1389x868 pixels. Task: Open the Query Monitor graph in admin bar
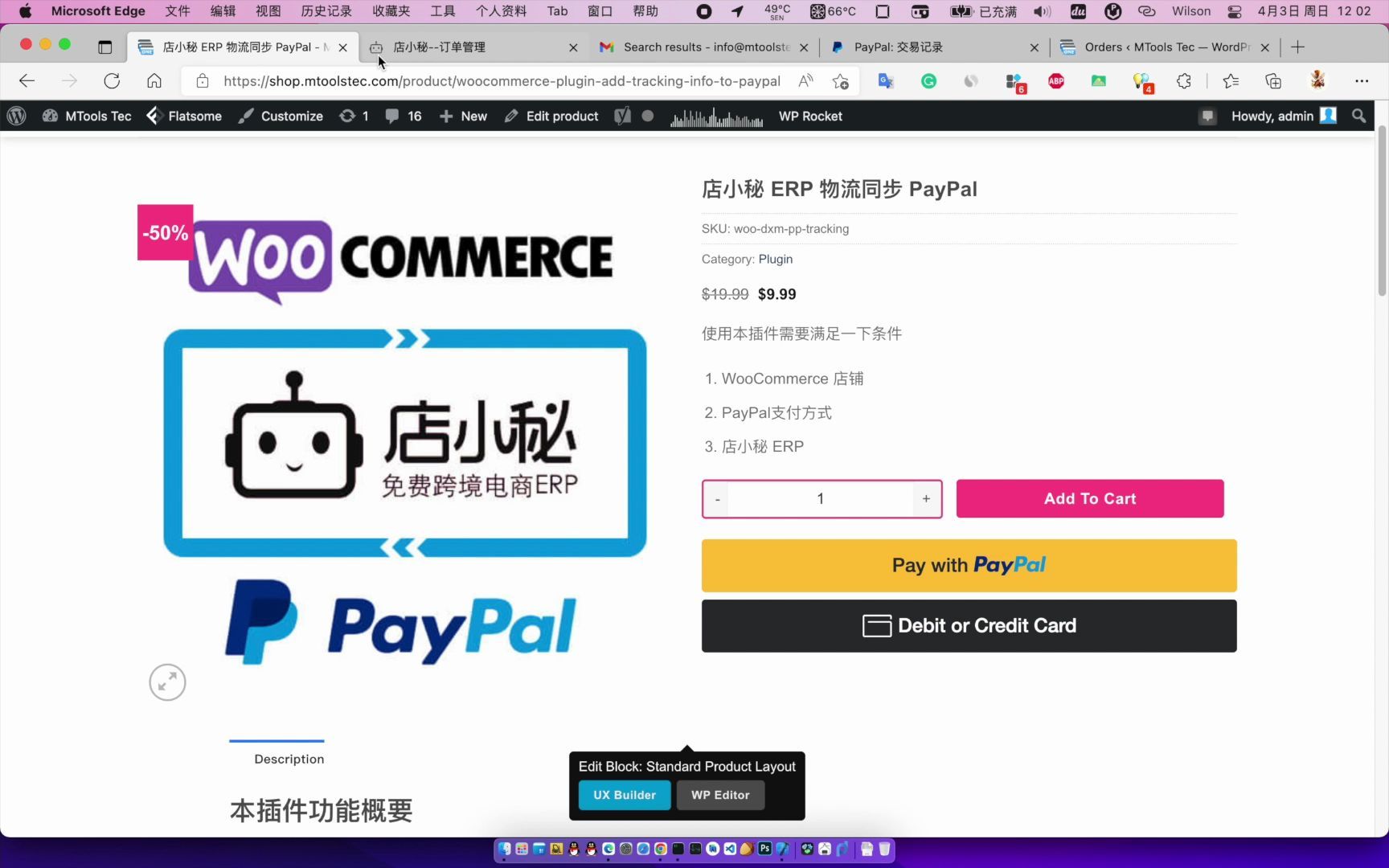716,117
